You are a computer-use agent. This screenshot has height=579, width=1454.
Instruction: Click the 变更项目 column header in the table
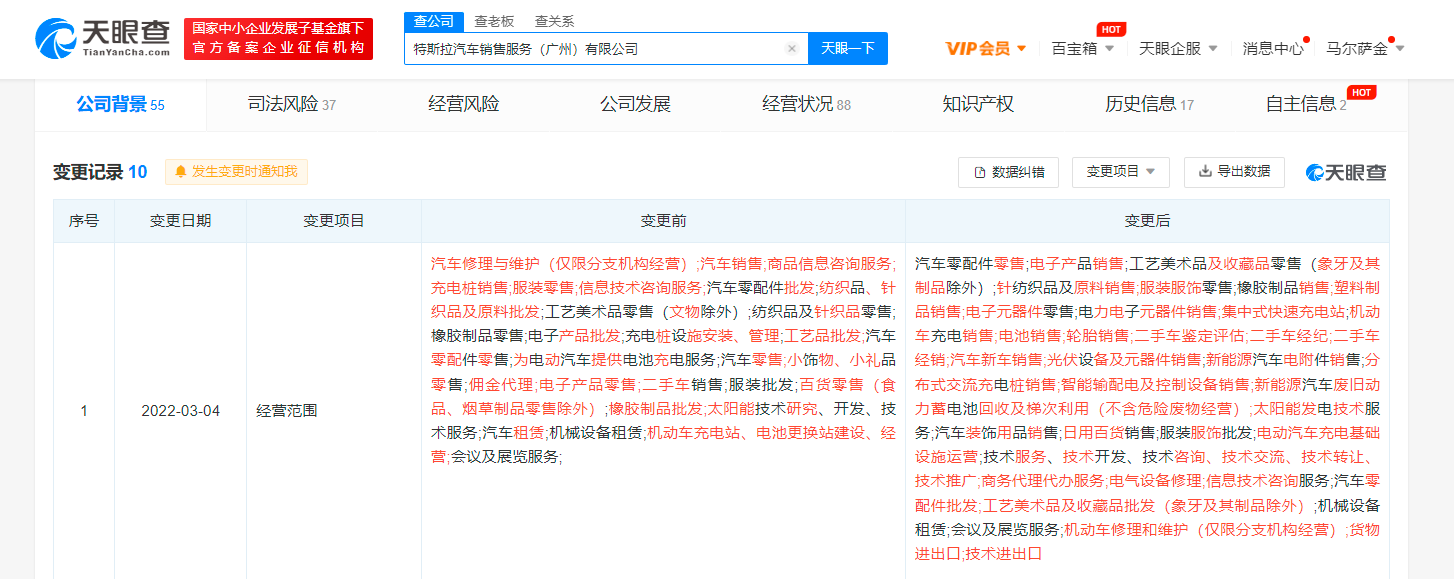[334, 221]
